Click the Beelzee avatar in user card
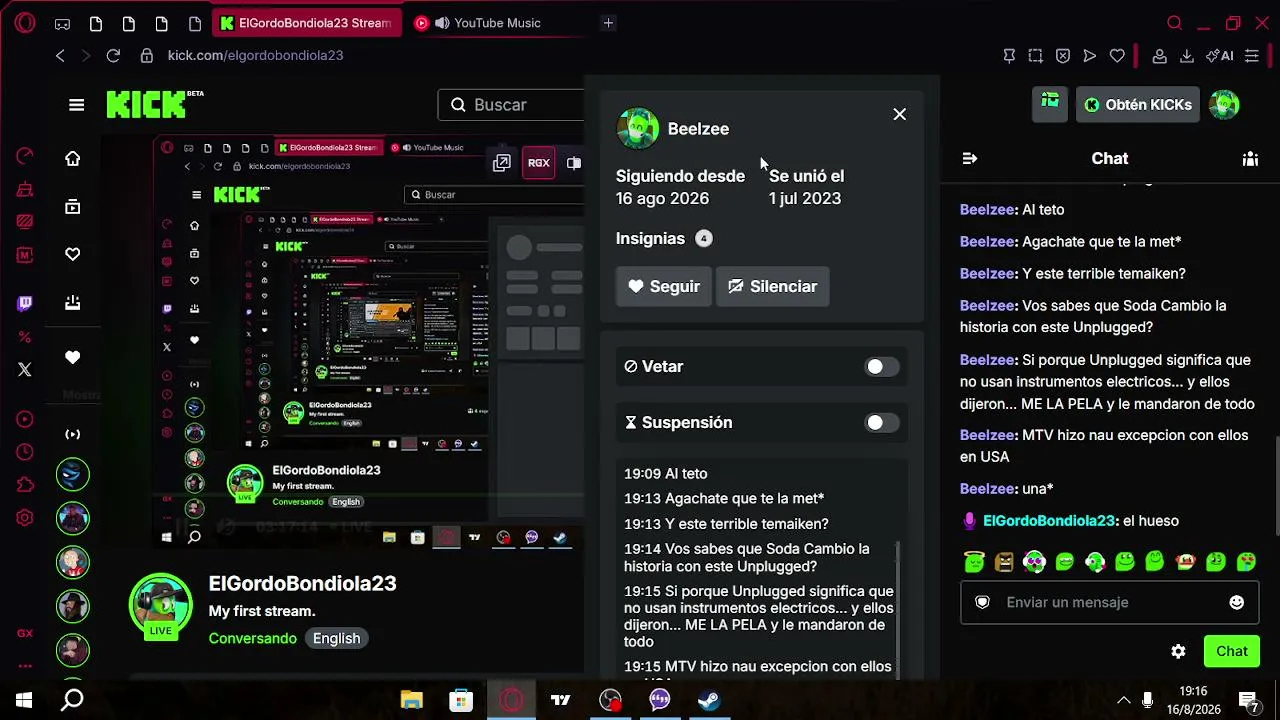The height and width of the screenshot is (720, 1280). tap(638, 129)
